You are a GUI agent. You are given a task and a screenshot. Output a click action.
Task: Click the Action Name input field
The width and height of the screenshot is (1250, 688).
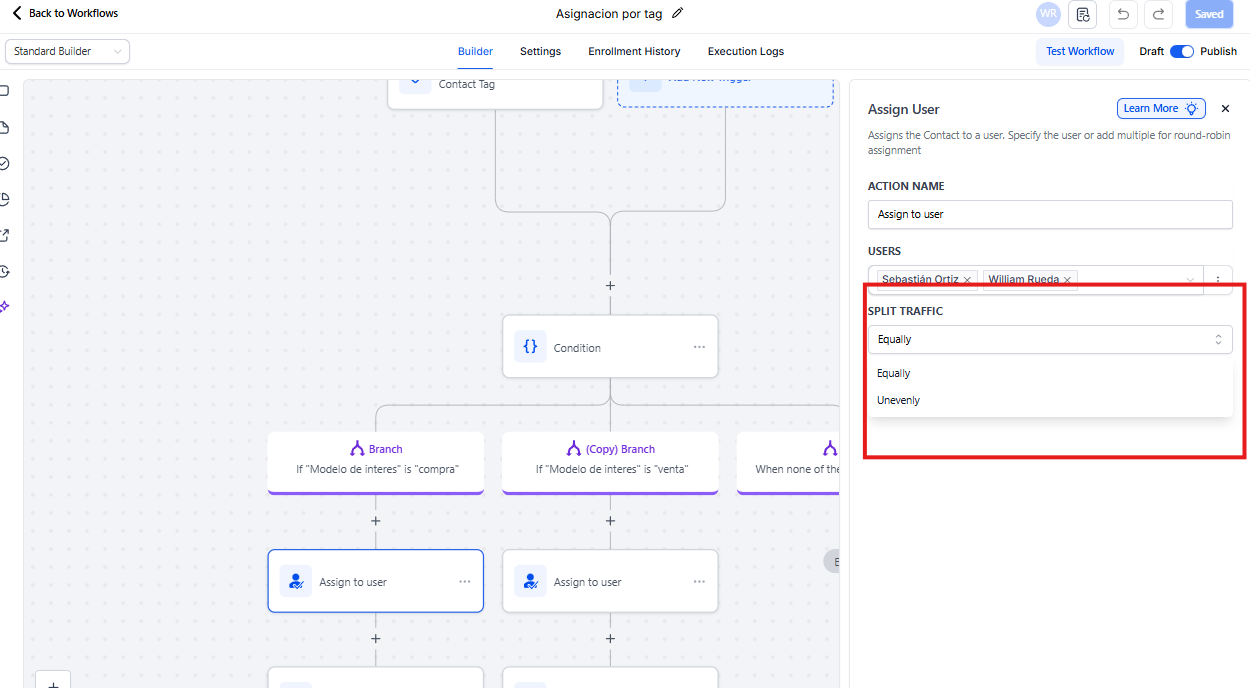(1050, 214)
